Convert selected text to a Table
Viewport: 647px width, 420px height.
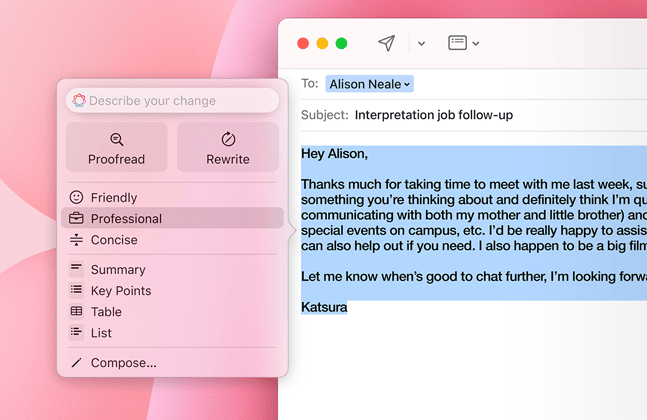pos(106,312)
